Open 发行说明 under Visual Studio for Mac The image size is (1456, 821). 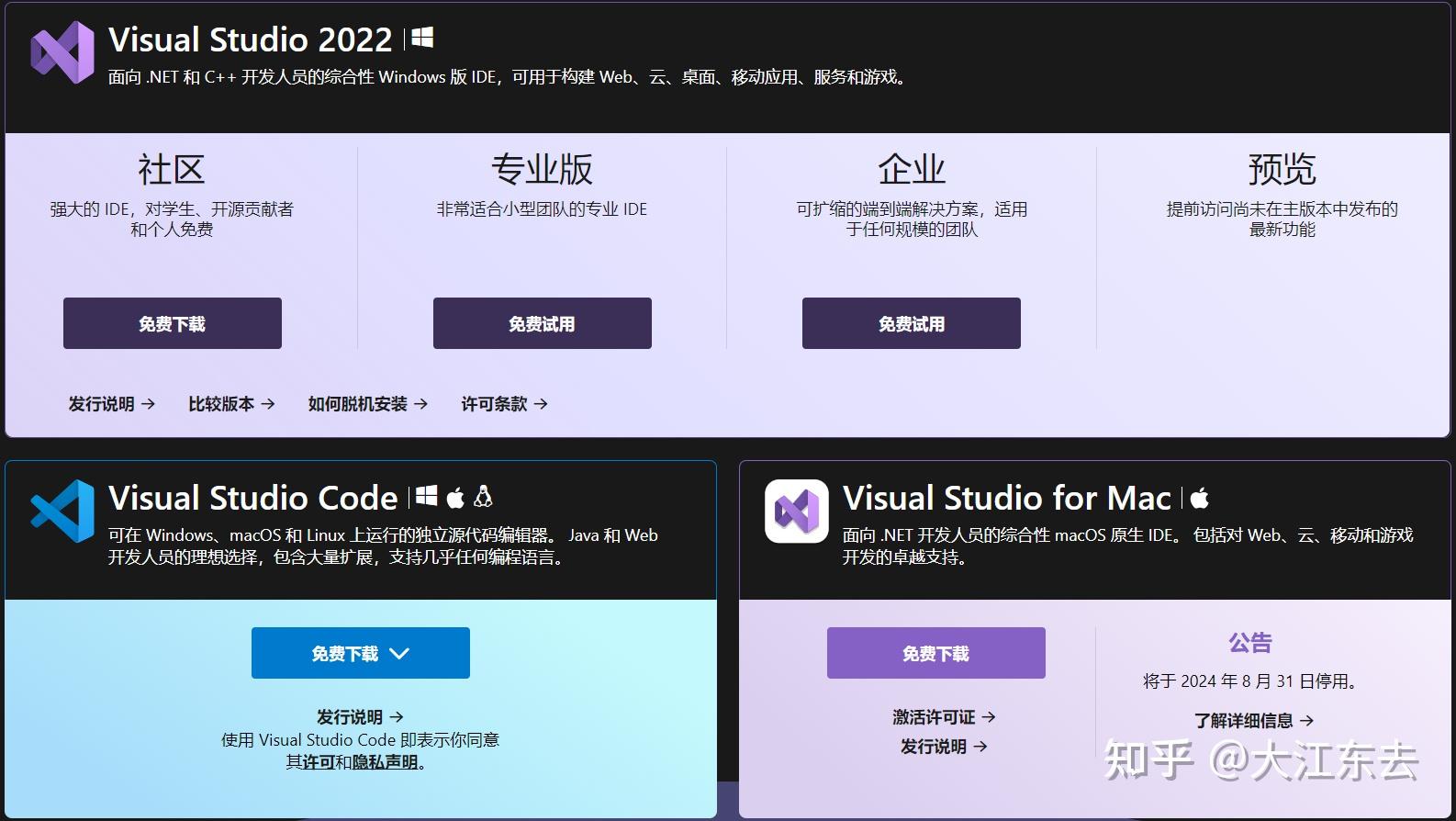[945, 747]
